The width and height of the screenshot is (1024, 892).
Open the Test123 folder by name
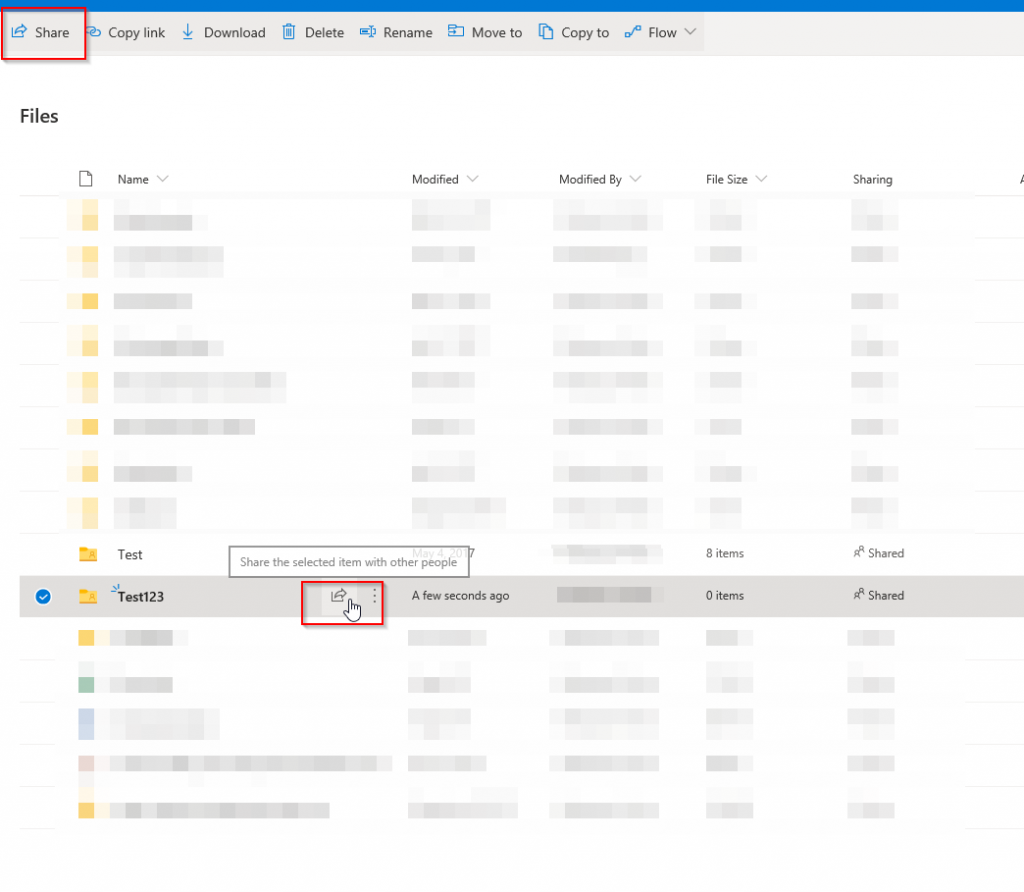click(141, 597)
